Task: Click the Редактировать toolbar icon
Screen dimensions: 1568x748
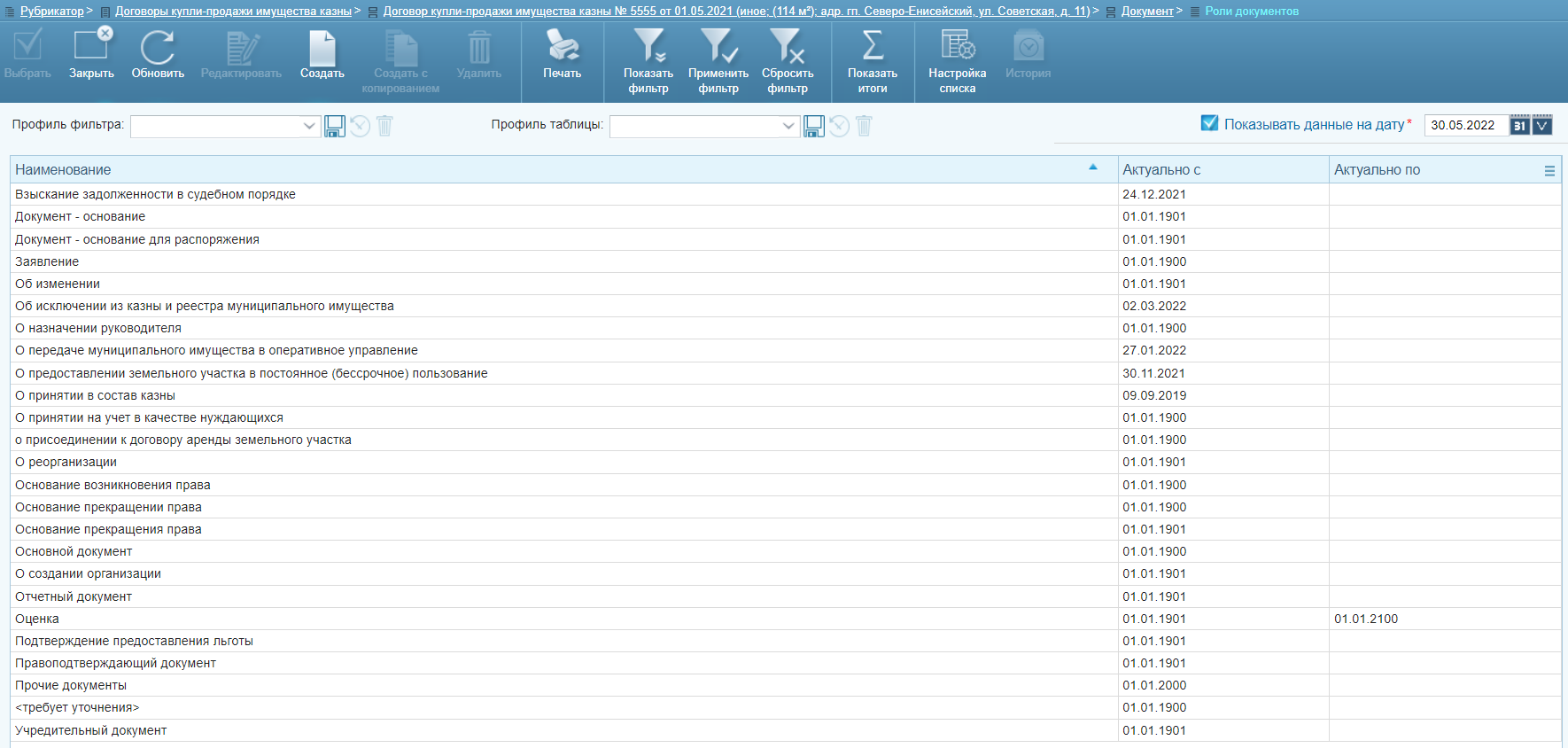Action: tap(241, 47)
